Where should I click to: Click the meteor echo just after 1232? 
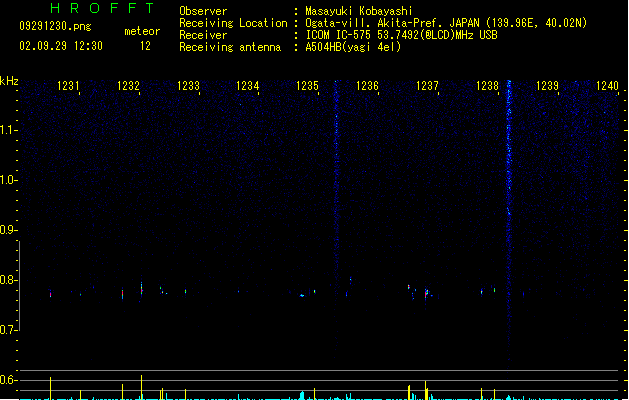141,289
